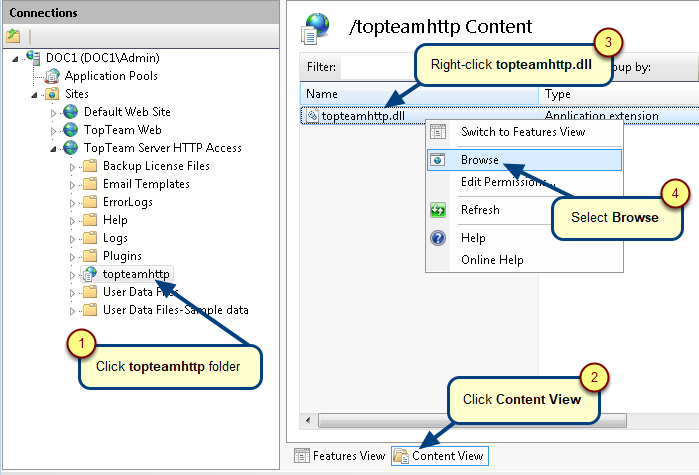Select ErrorLogs folder in tree
This screenshot has width=699, height=475.
click(127, 202)
